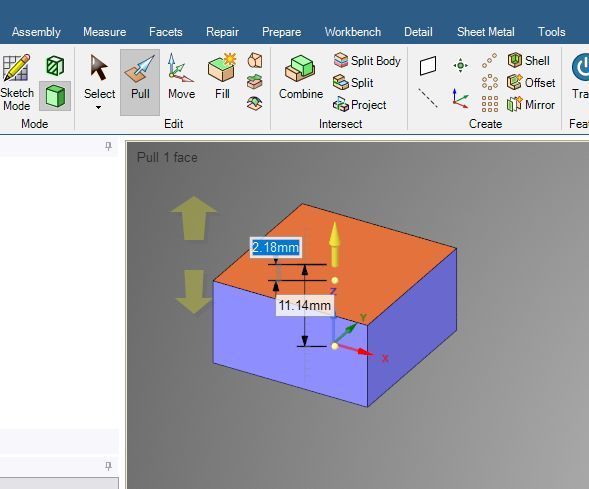Open the Measure ribbon tab

104,32
